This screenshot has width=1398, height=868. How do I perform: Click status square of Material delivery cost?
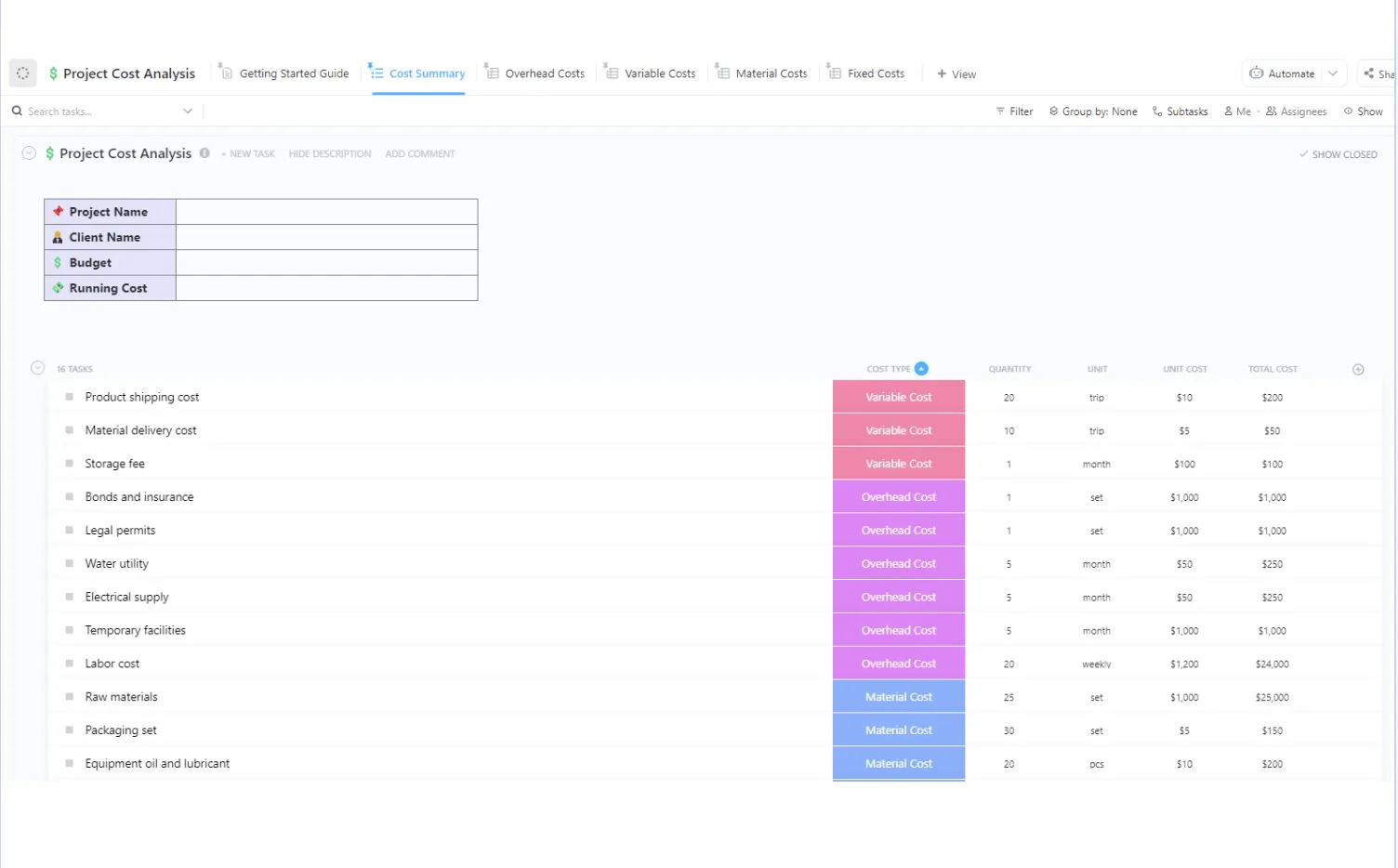[69, 430]
